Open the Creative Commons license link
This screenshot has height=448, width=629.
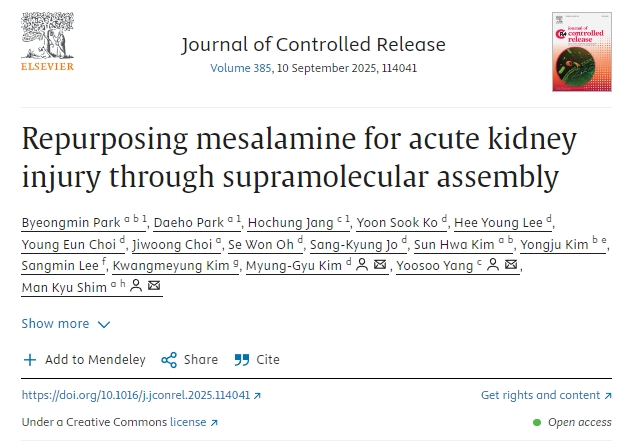tap(188, 422)
